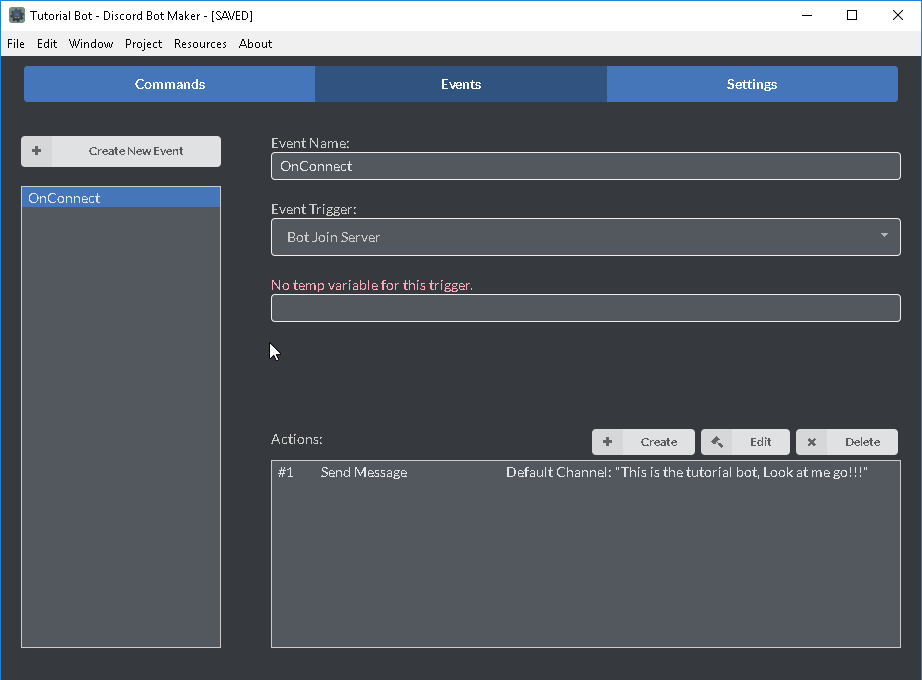
Task: Open the About menu
Action: coord(255,44)
